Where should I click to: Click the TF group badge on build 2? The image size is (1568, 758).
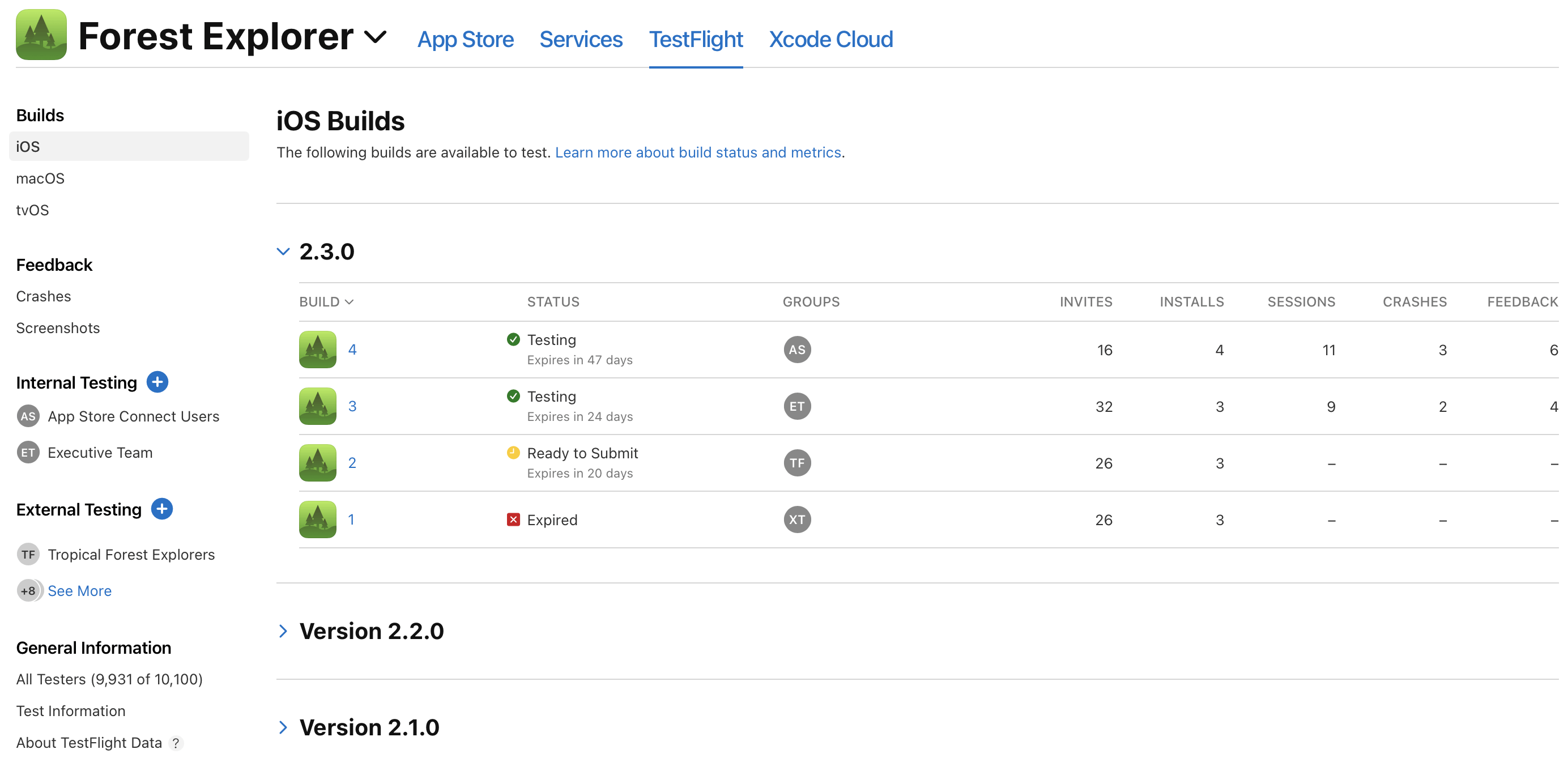pos(797,463)
